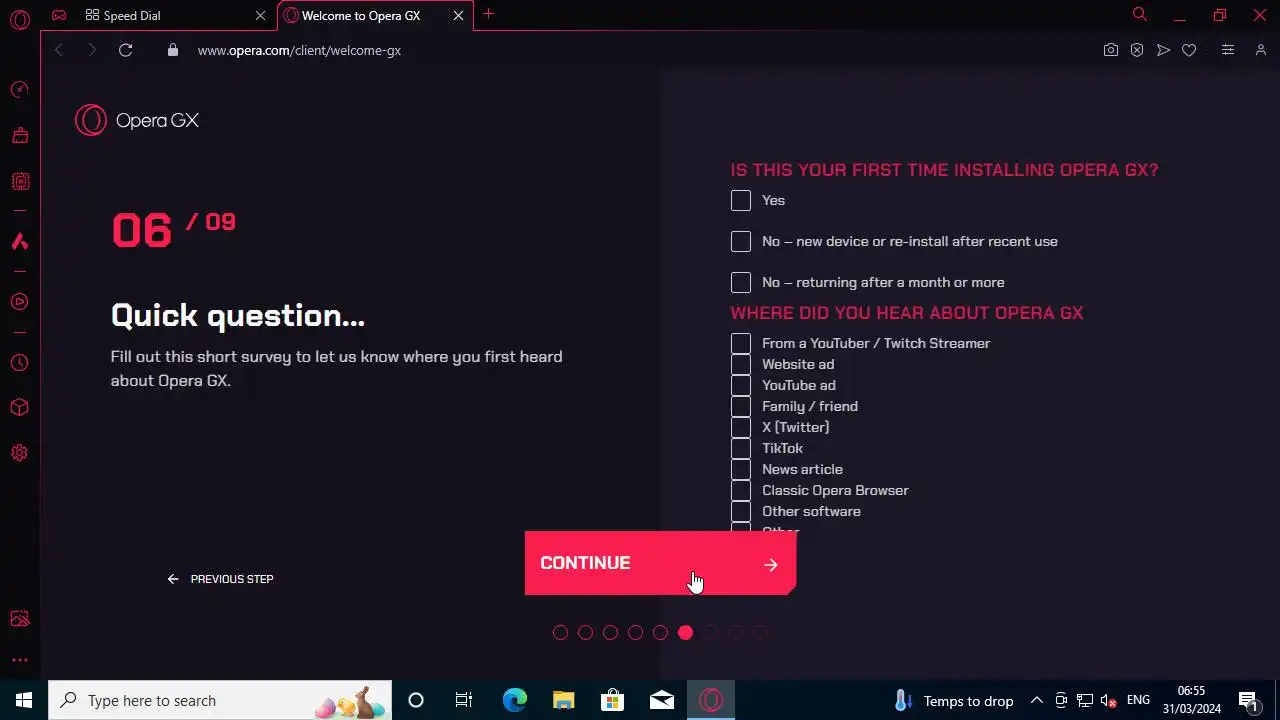
Task: Open Easy Setup sliders icon
Action: pos(1228,50)
